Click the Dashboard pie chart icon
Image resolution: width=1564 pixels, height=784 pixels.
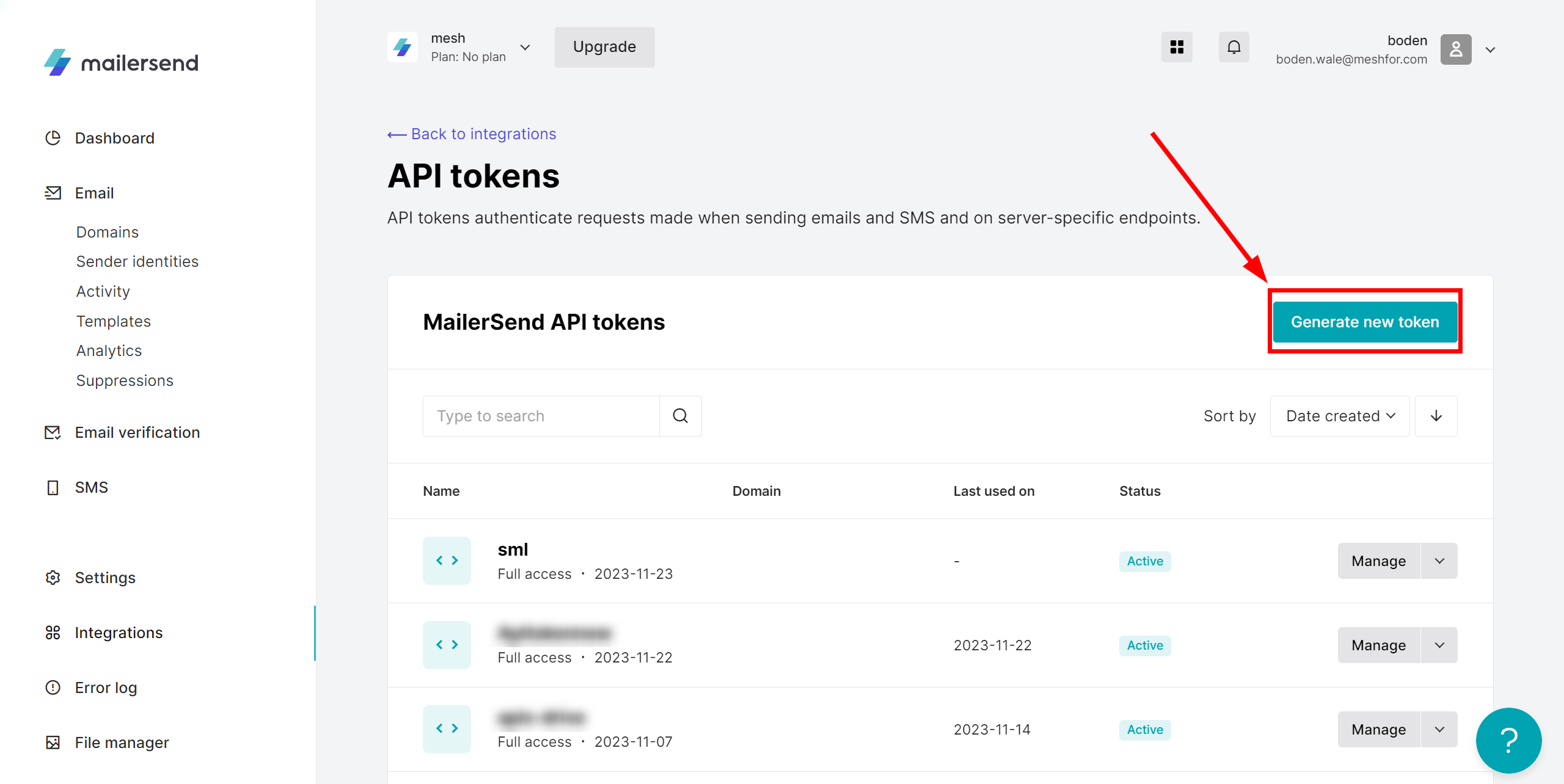point(53,138)
